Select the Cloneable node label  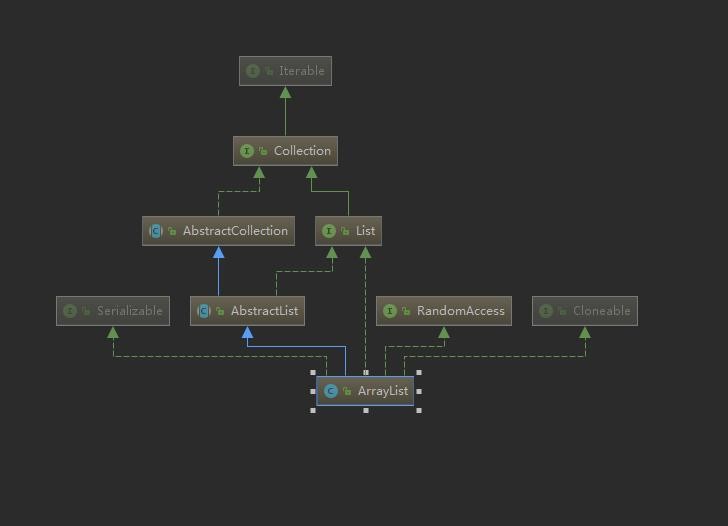point(602,311)
